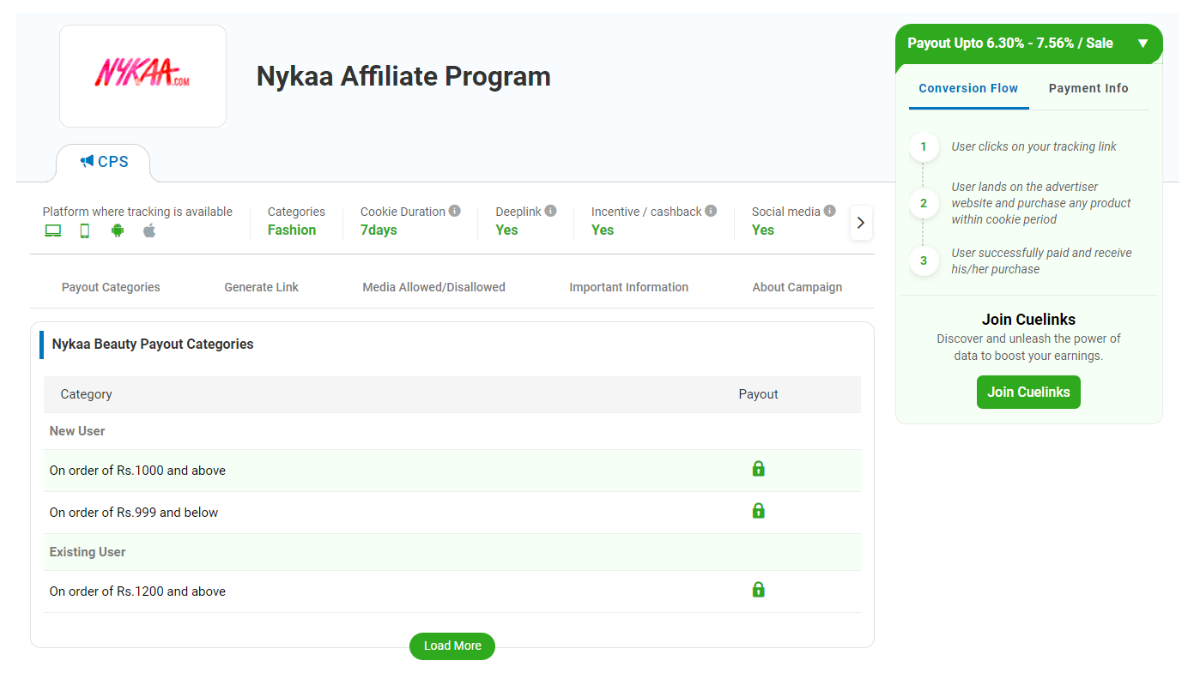The width and height of the screenshot is (1200, 675).
Task: Unlock the Existing User Rs.1200 payout lock
Action: tap(758, 589)
